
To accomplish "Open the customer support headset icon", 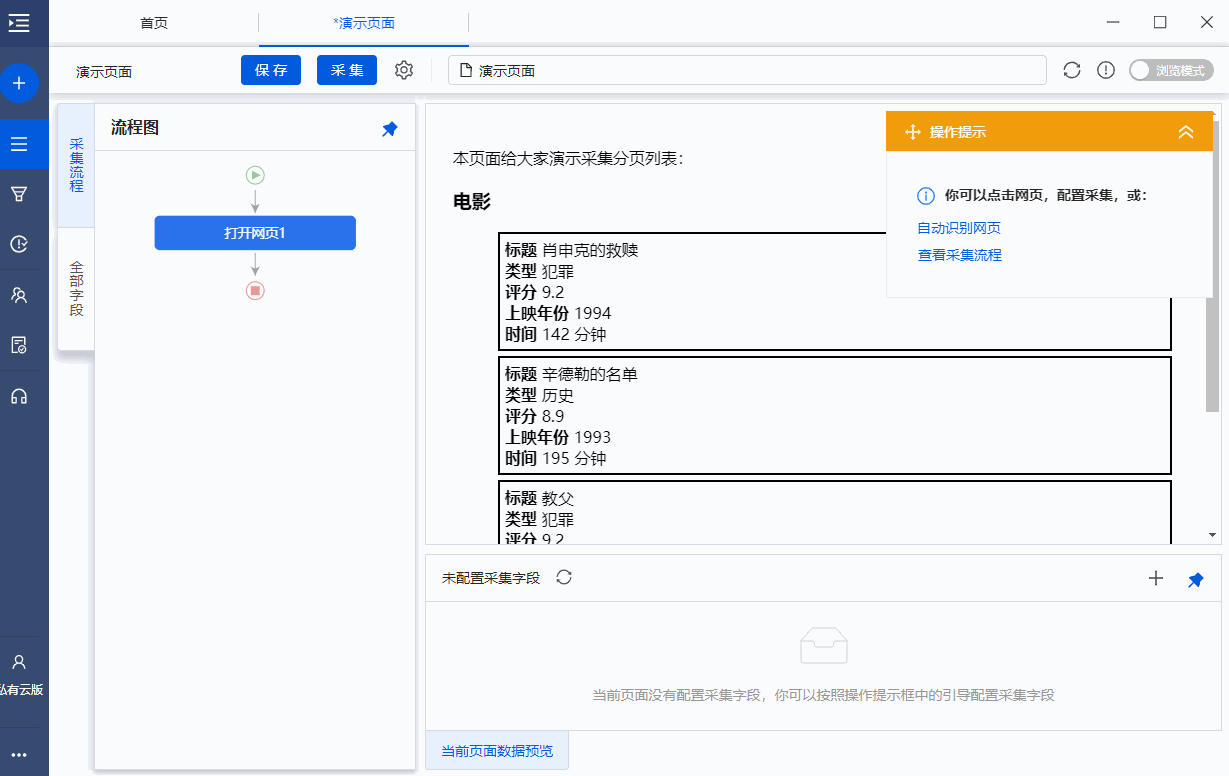I will pos(19,396).
